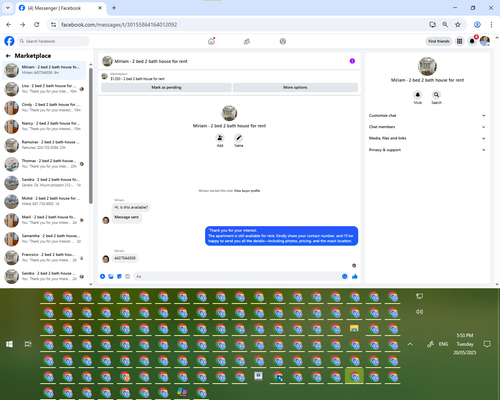Open the Groups tab in Facebook nav
Screen dimensions: 500x400
[x=283, y=41]
